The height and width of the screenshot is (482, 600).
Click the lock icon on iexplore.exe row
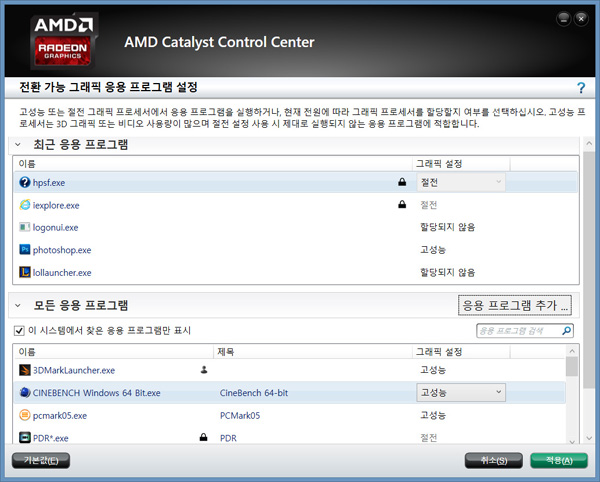coord(402,204)
